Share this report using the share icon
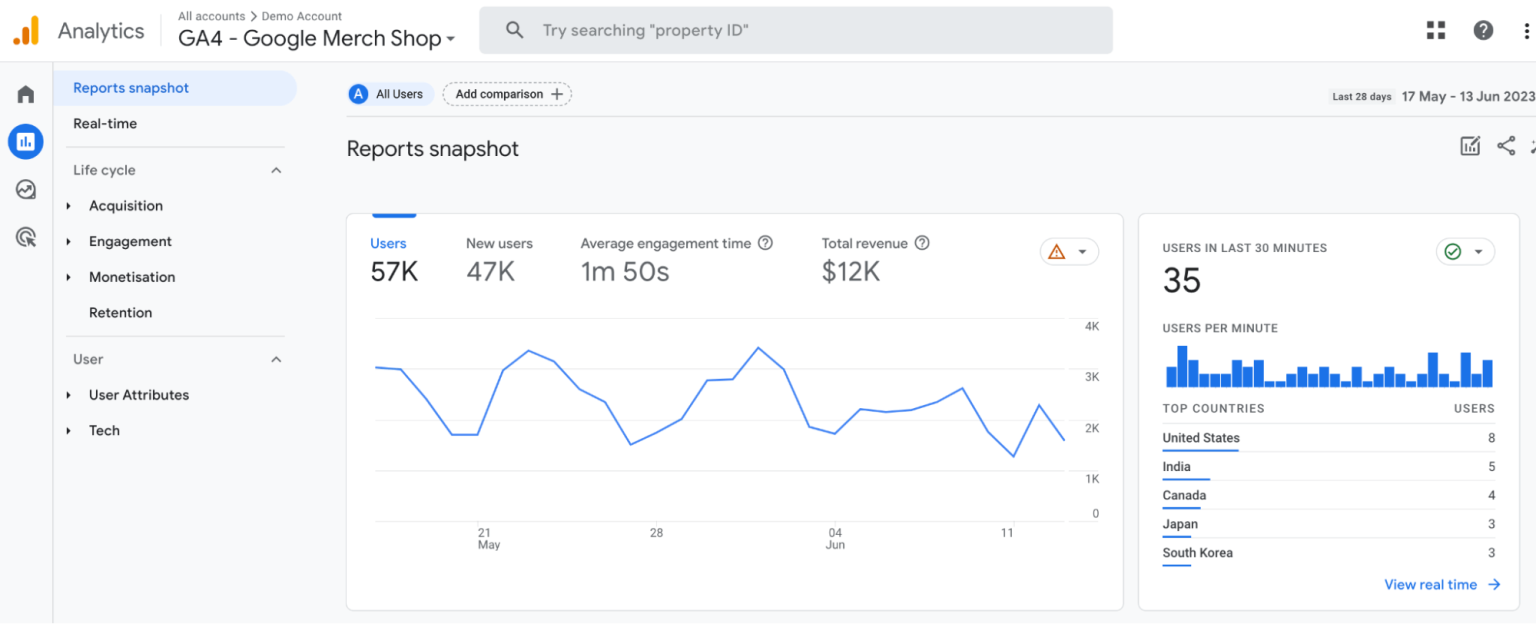Image resolution: width=1536 pixels, height=624 pixels. pyautogui.click(x=1507, y=145)
